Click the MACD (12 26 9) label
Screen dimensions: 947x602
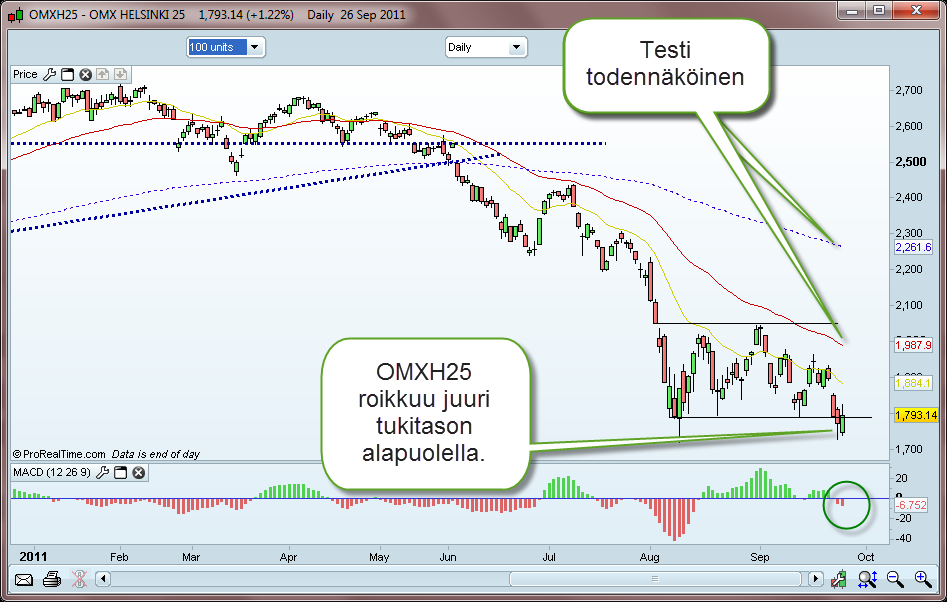coord(52,472)
